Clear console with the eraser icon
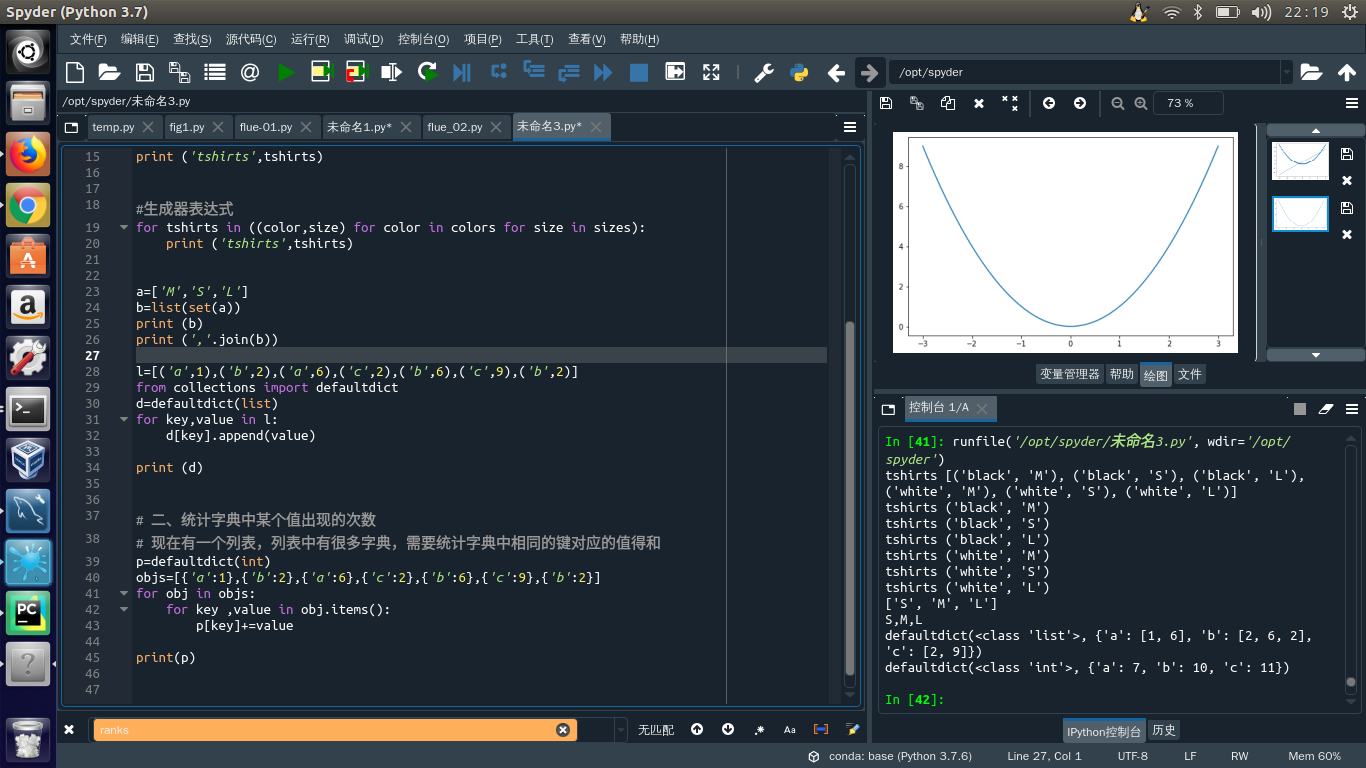The height and width of the screenshot is (768, 1366). click(1326, 409)
